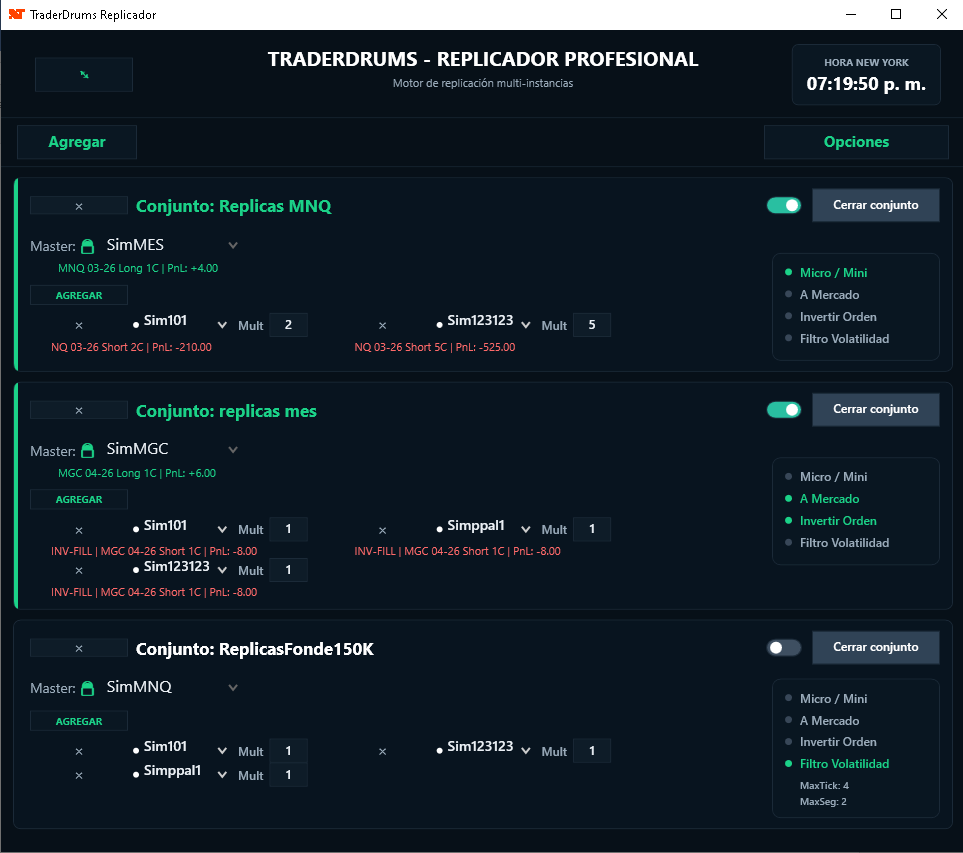Disable the toggle switch for Replicas MNQ set

pos(783,204)
